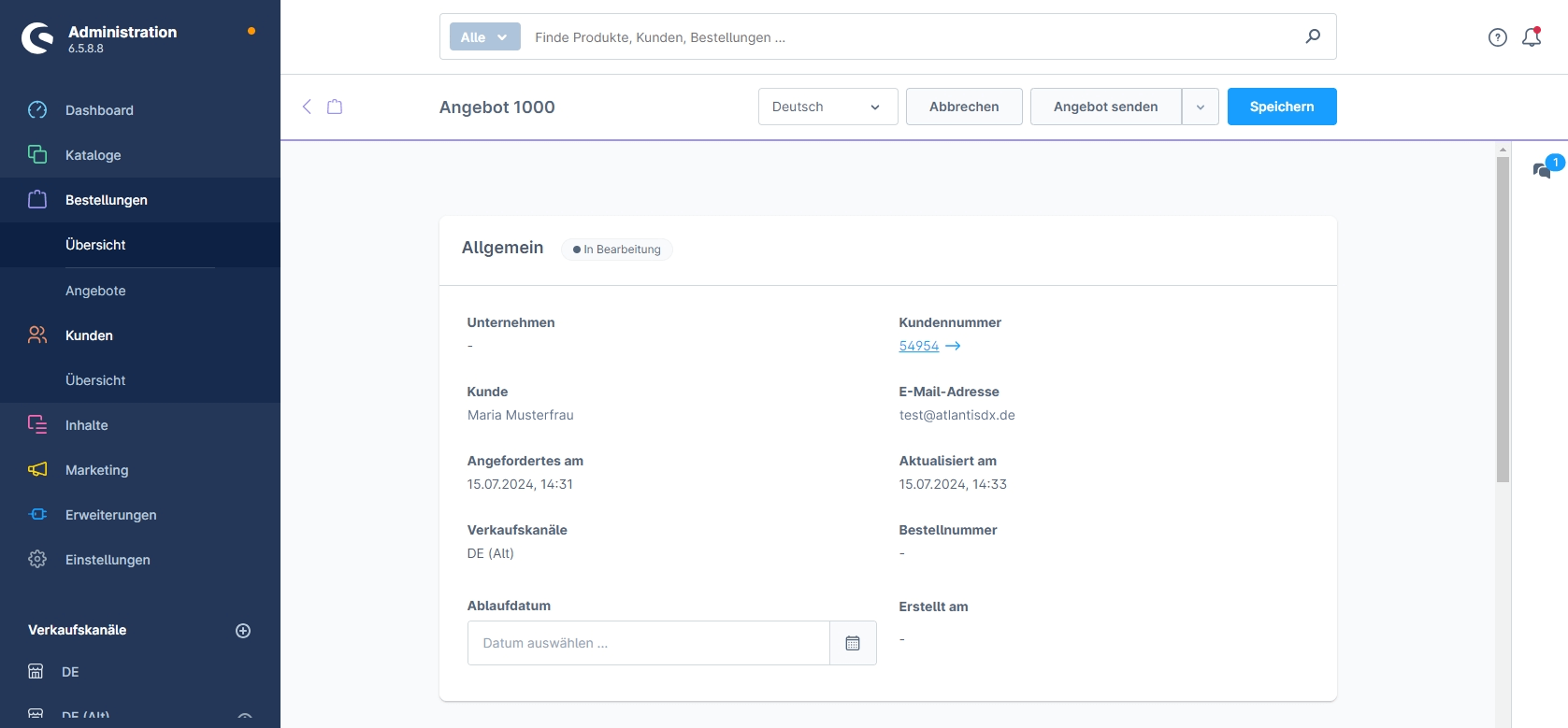Click the DE storefront channel icon

pyautogui.click(x=36, y=671)
